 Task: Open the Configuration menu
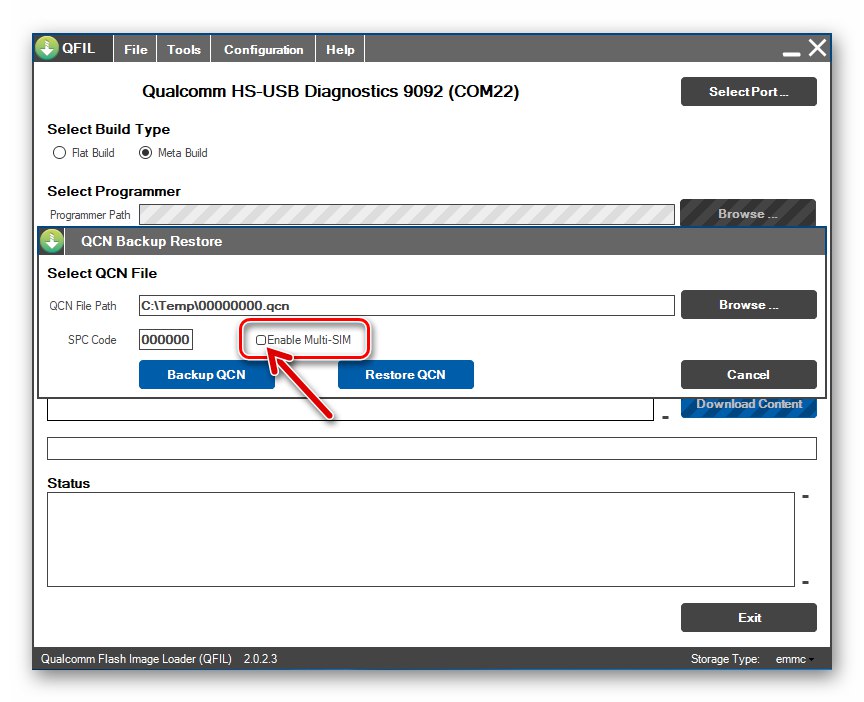coord(263,50)
